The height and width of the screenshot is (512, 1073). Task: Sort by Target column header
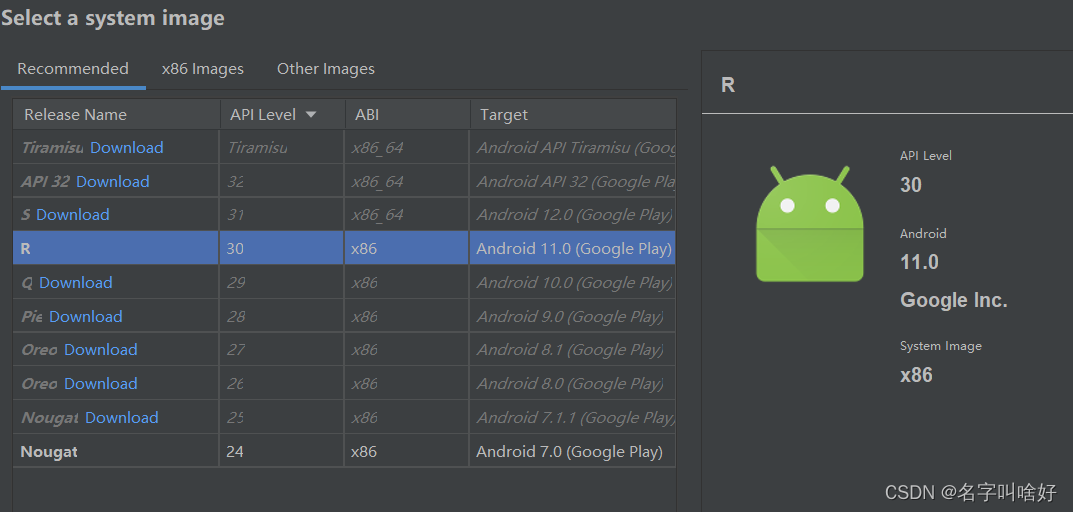point(573,114)
